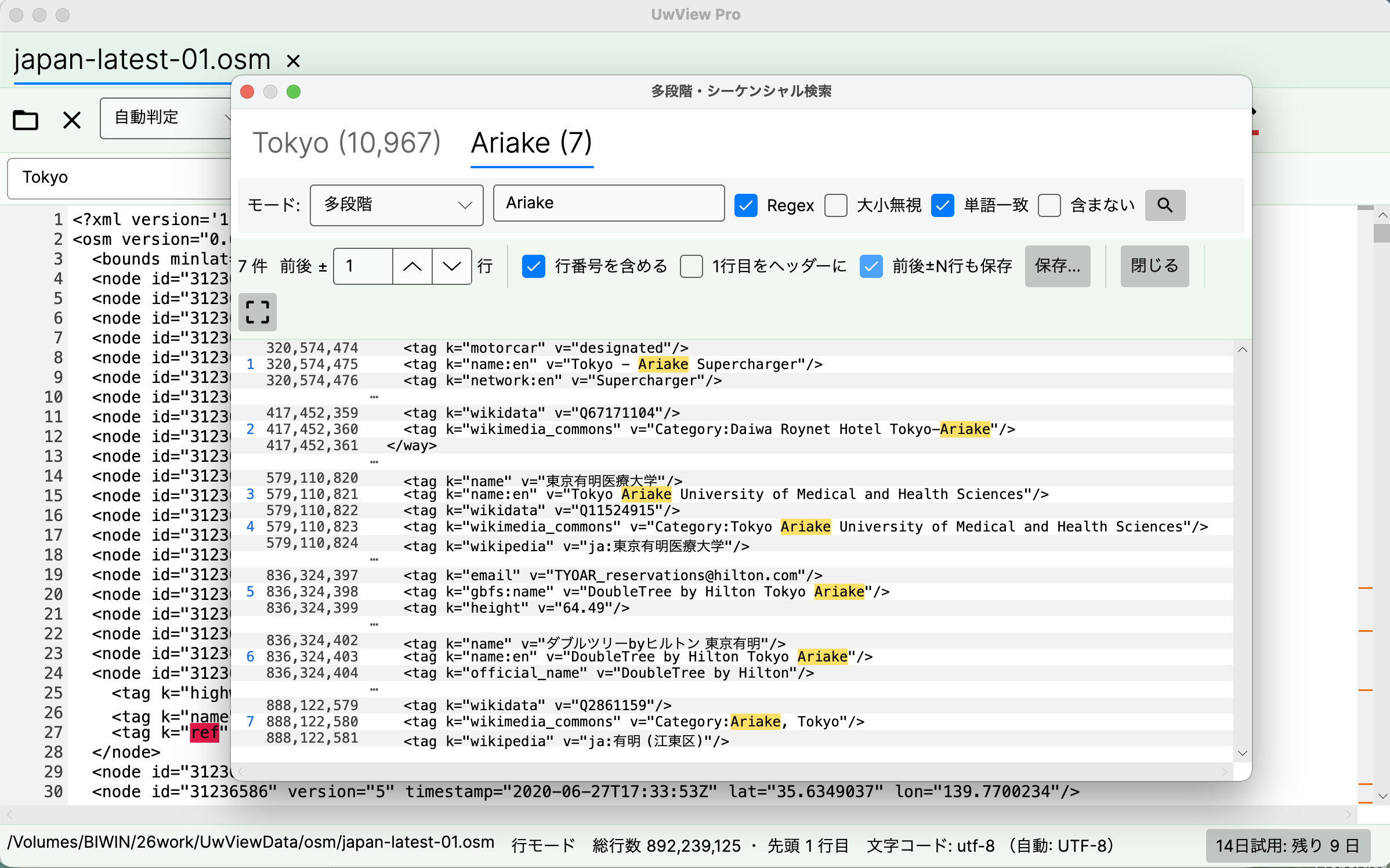Click line 30 node id 31236586 in editor

point(585,792)
